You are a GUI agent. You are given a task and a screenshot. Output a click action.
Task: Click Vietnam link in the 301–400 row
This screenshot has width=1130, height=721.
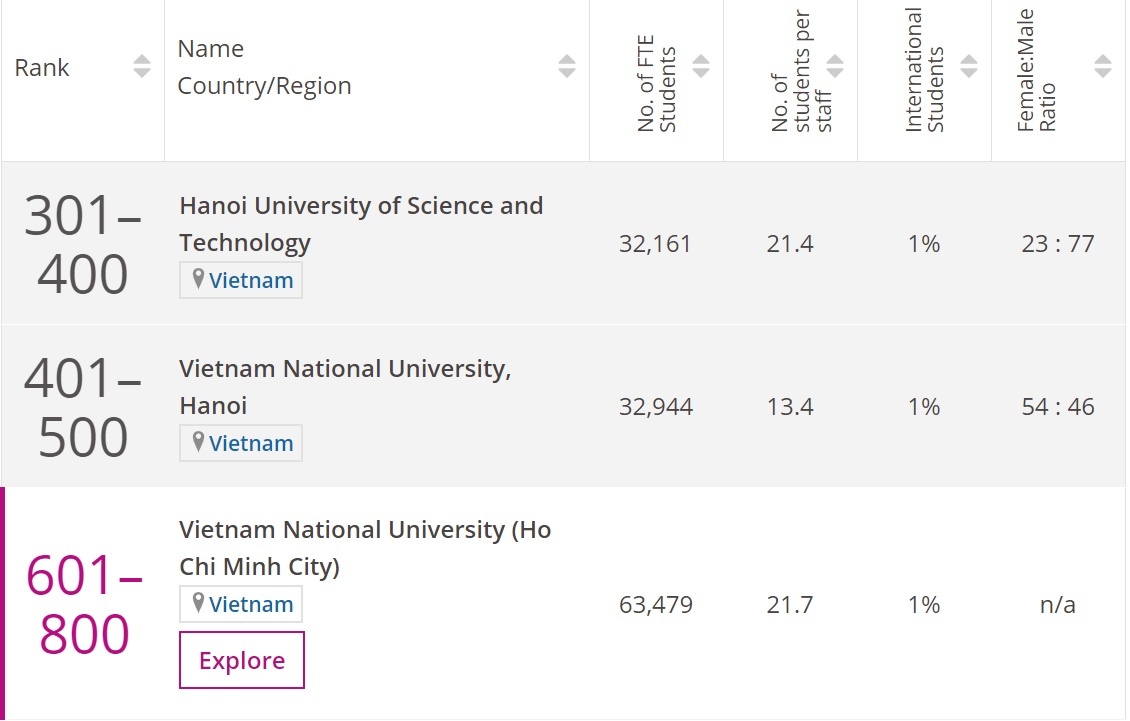click(x=251, y=281)
